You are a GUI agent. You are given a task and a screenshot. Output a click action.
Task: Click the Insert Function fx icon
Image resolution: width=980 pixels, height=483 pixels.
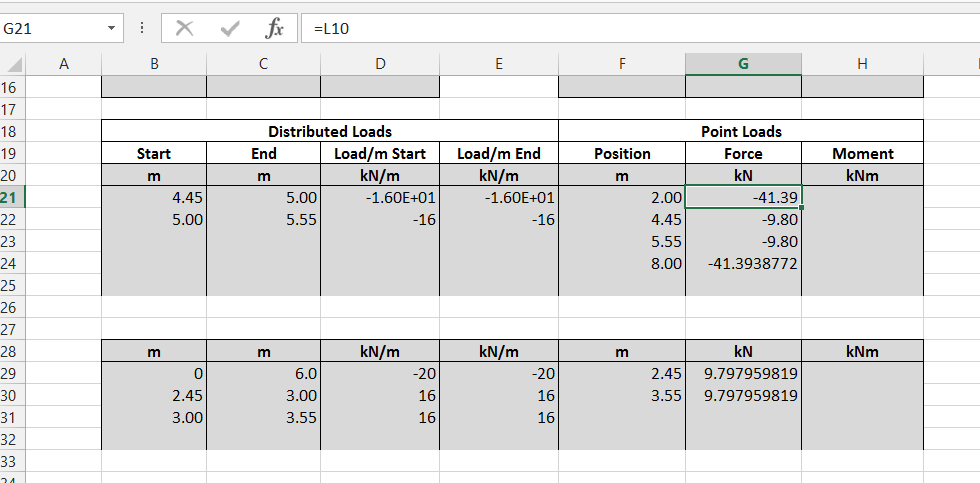(273, 29)
